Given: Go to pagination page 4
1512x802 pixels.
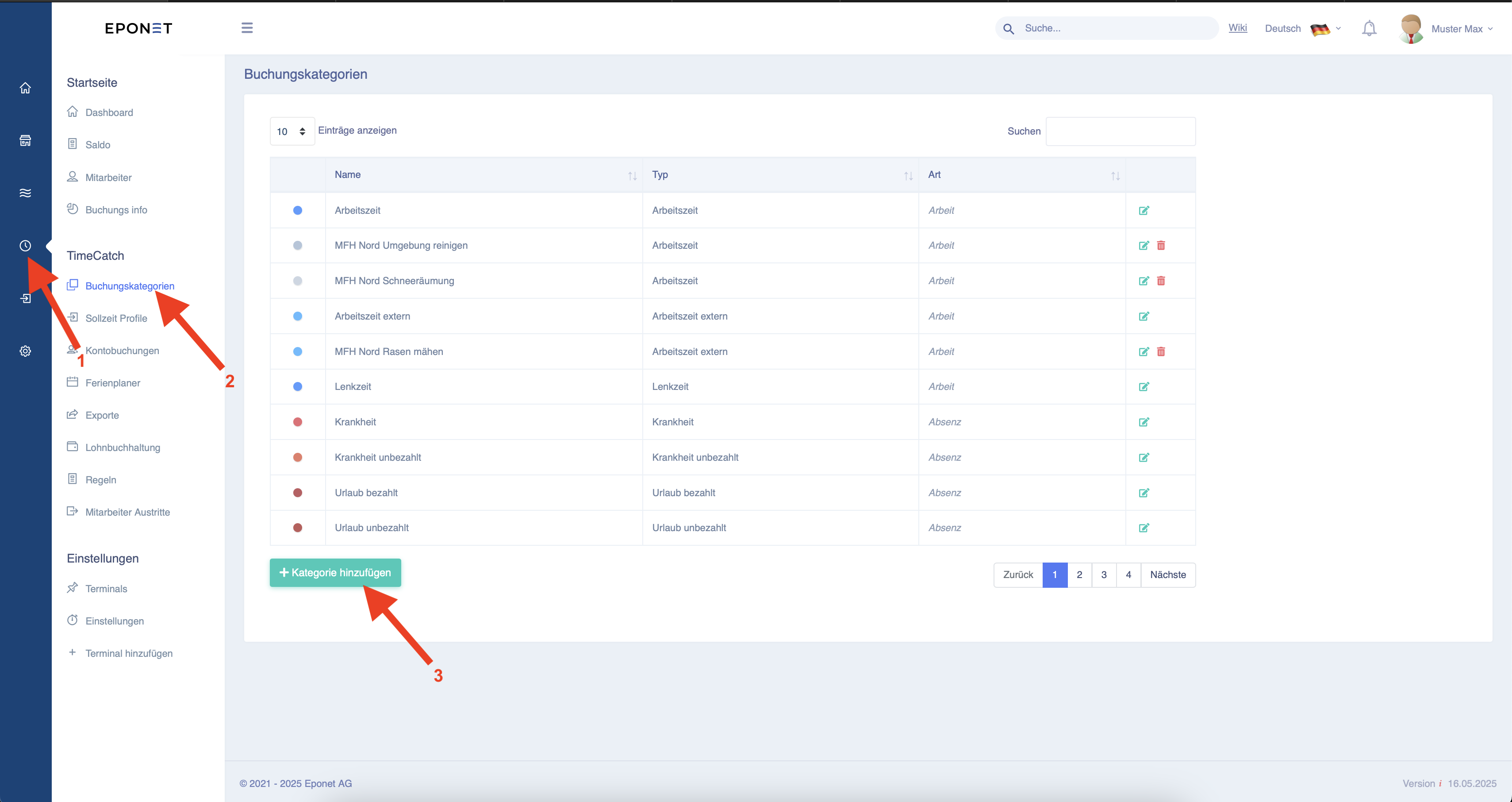Looking at the screenshot, I should click(x=1128, y=575).
